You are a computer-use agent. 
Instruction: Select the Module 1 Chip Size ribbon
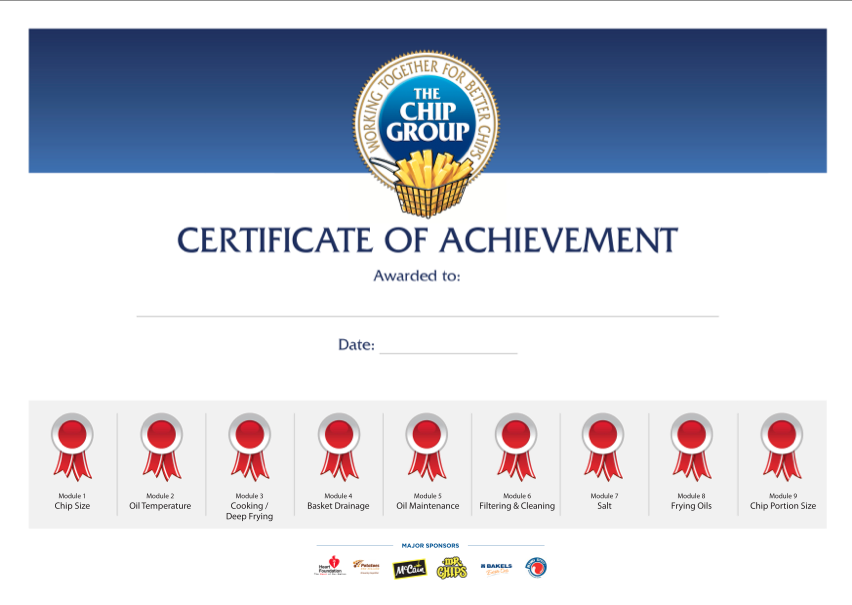point(72,447)
